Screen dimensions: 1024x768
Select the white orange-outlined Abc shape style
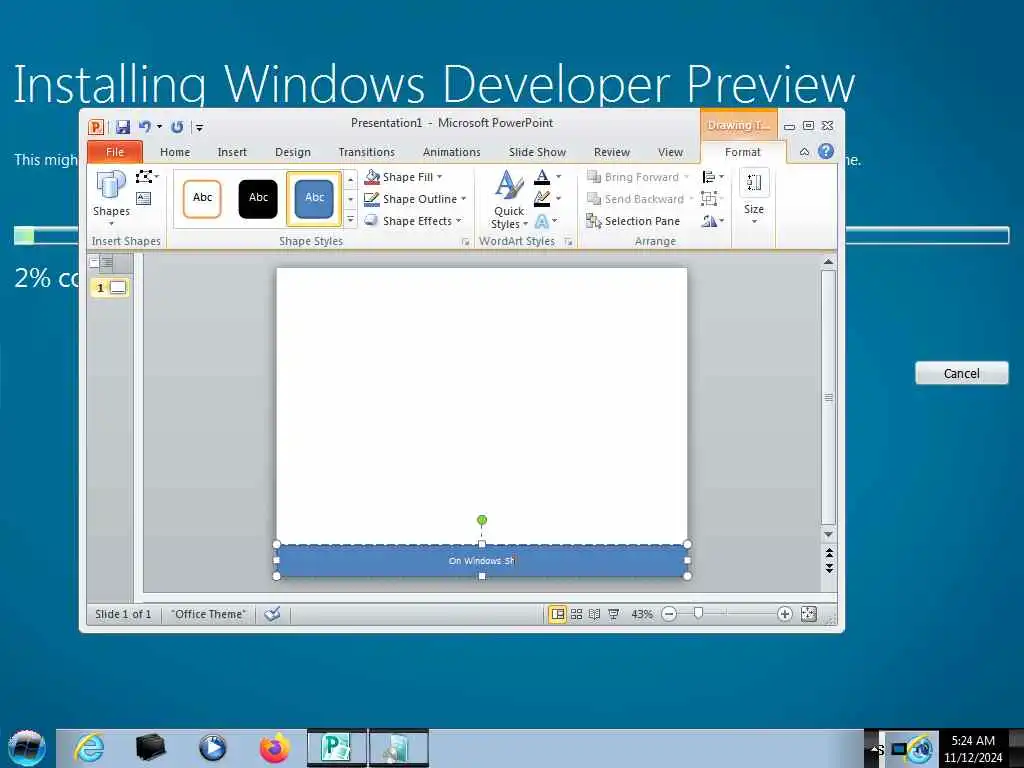(202, 199)
